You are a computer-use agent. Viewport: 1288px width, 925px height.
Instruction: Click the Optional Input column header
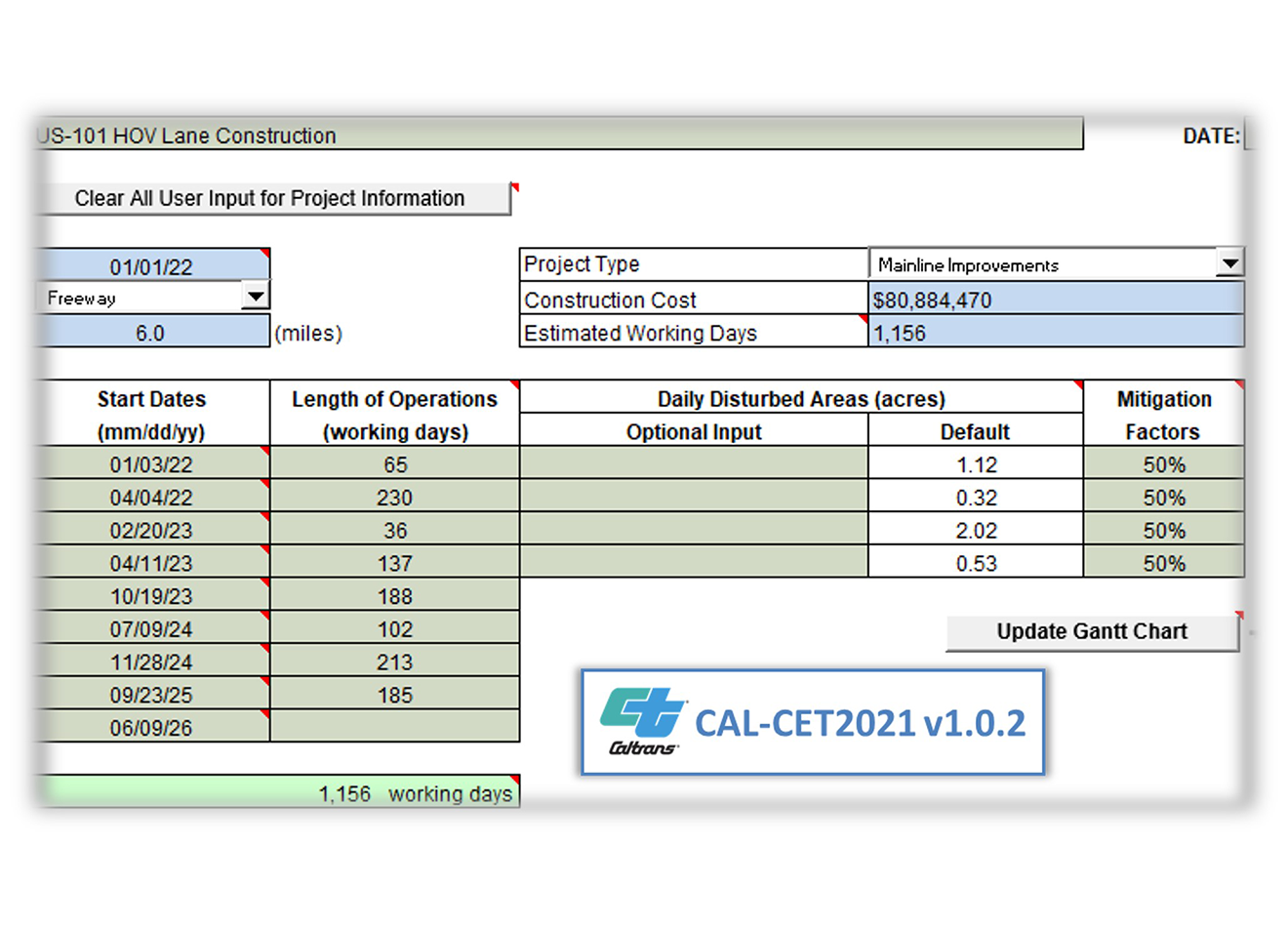(x=694, y=431)
